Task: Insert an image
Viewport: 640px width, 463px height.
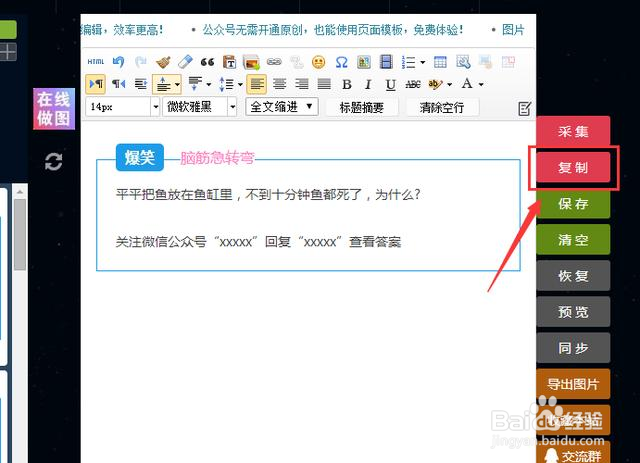Action: (252, 62)
